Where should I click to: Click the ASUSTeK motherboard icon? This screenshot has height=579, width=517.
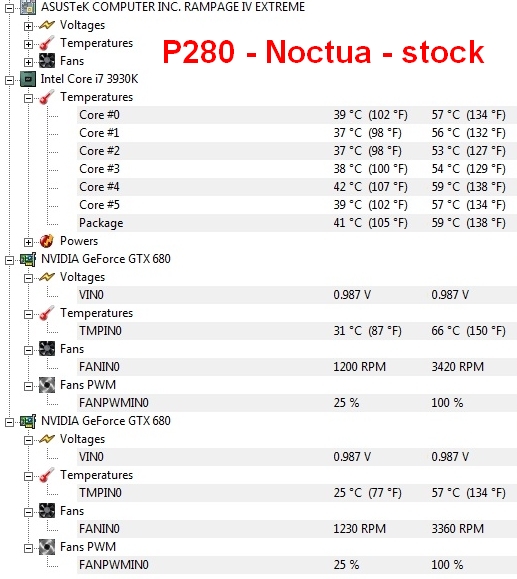28,7
